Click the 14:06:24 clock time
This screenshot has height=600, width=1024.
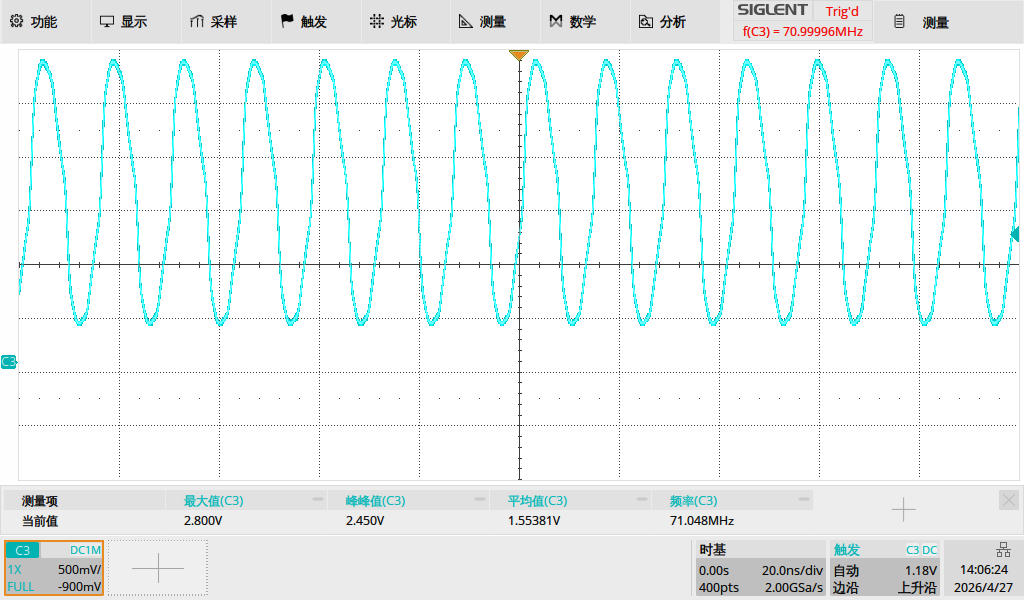click(984, 570)
